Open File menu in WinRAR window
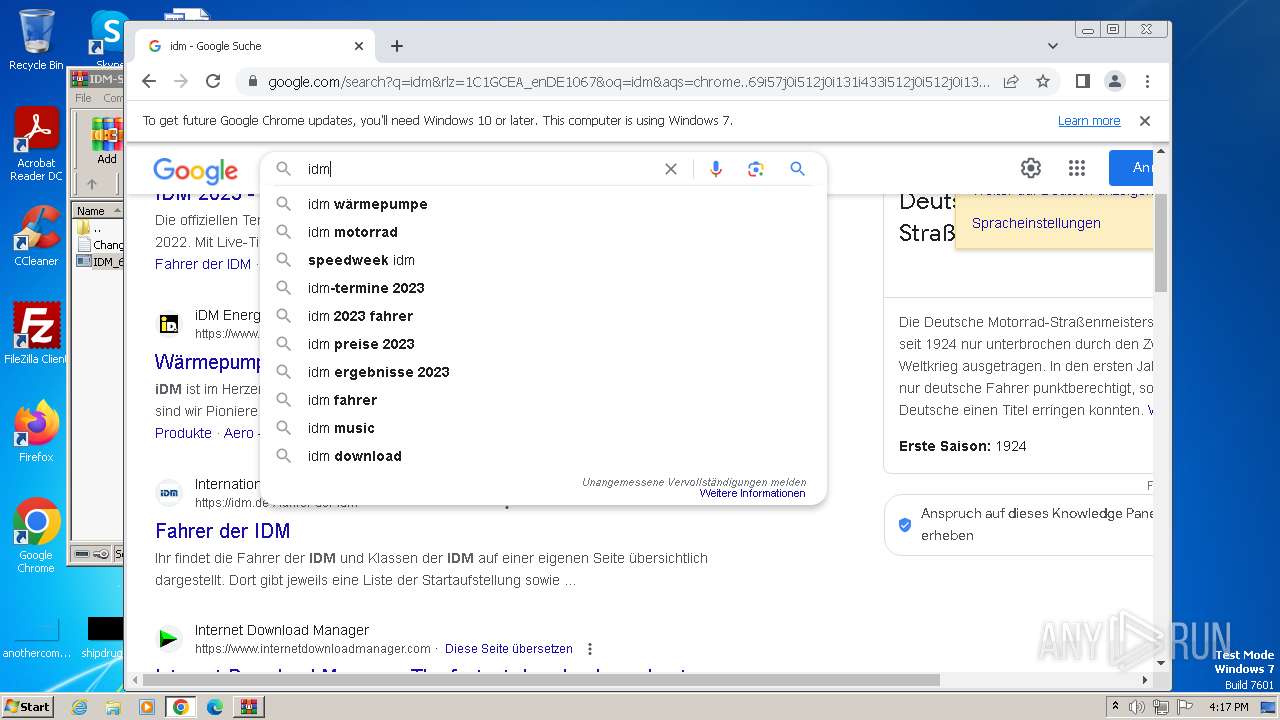This screenshot has width=1280, height=720. click(84, 98)
